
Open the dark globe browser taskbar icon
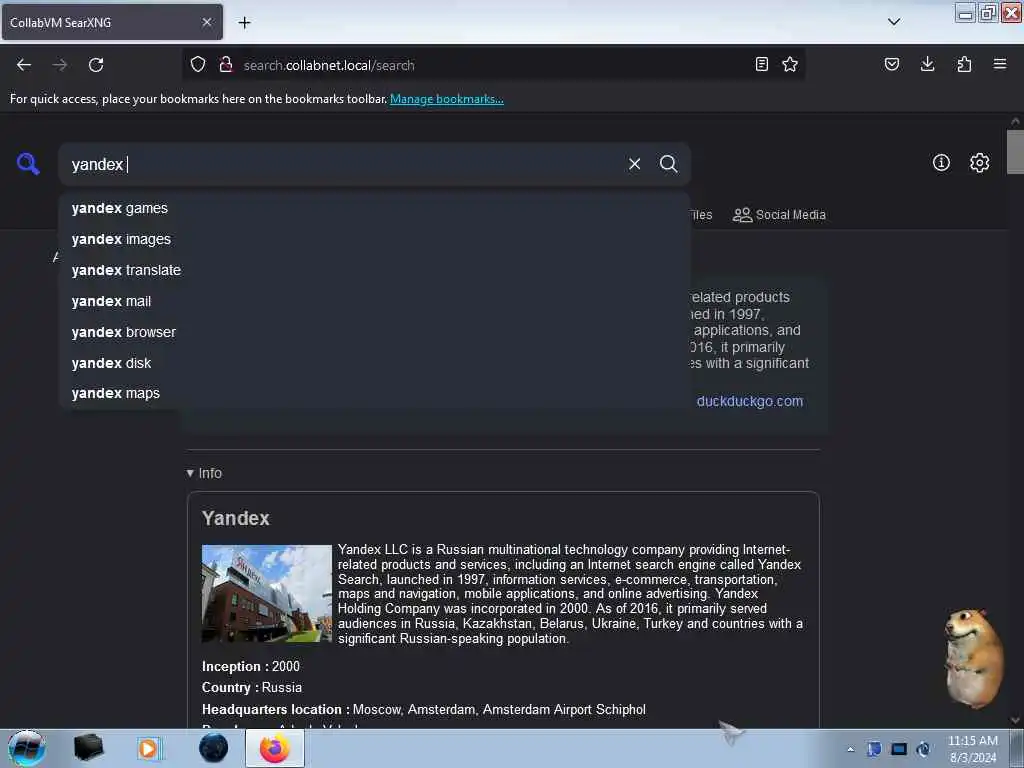213,748
